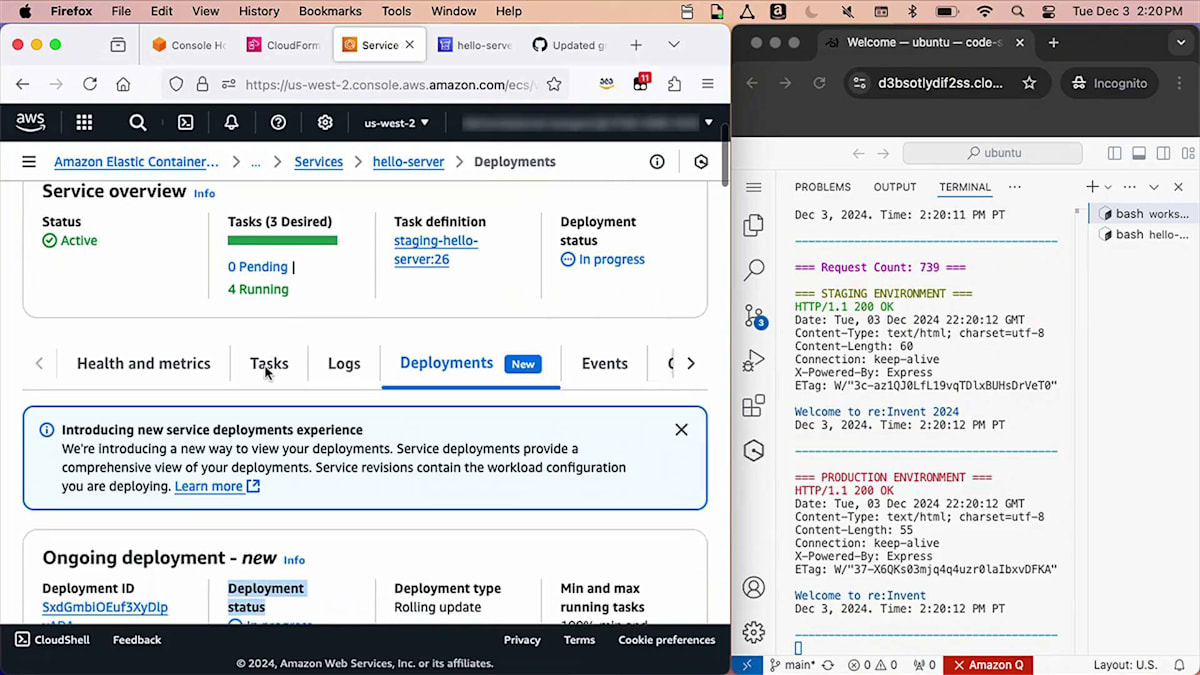Bookmark this page with the Firefox star

pyautogui.click(x=554, y=84)
